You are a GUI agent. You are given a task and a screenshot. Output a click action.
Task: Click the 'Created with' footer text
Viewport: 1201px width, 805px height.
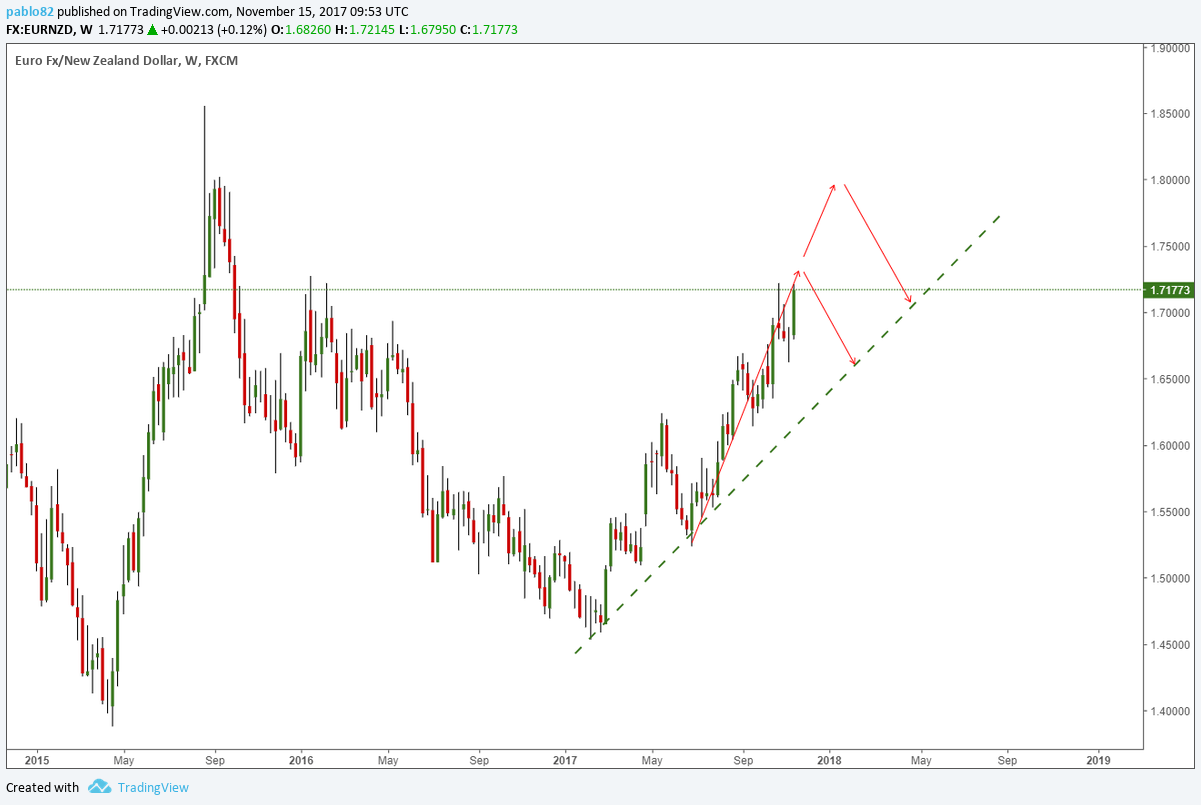(x=42, y=787)
